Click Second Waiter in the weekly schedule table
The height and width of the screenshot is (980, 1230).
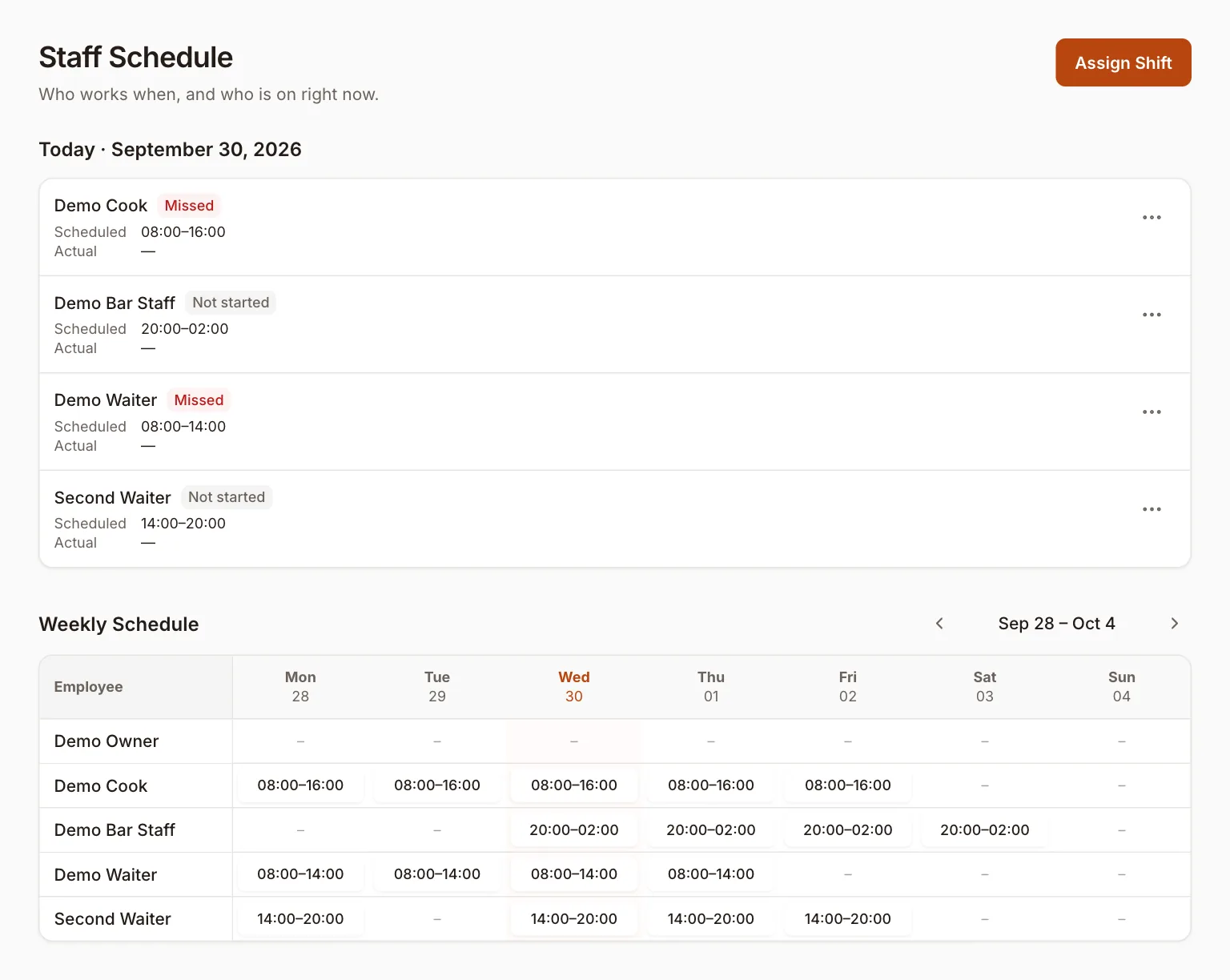pyautogui.click(x=113, y=919)
